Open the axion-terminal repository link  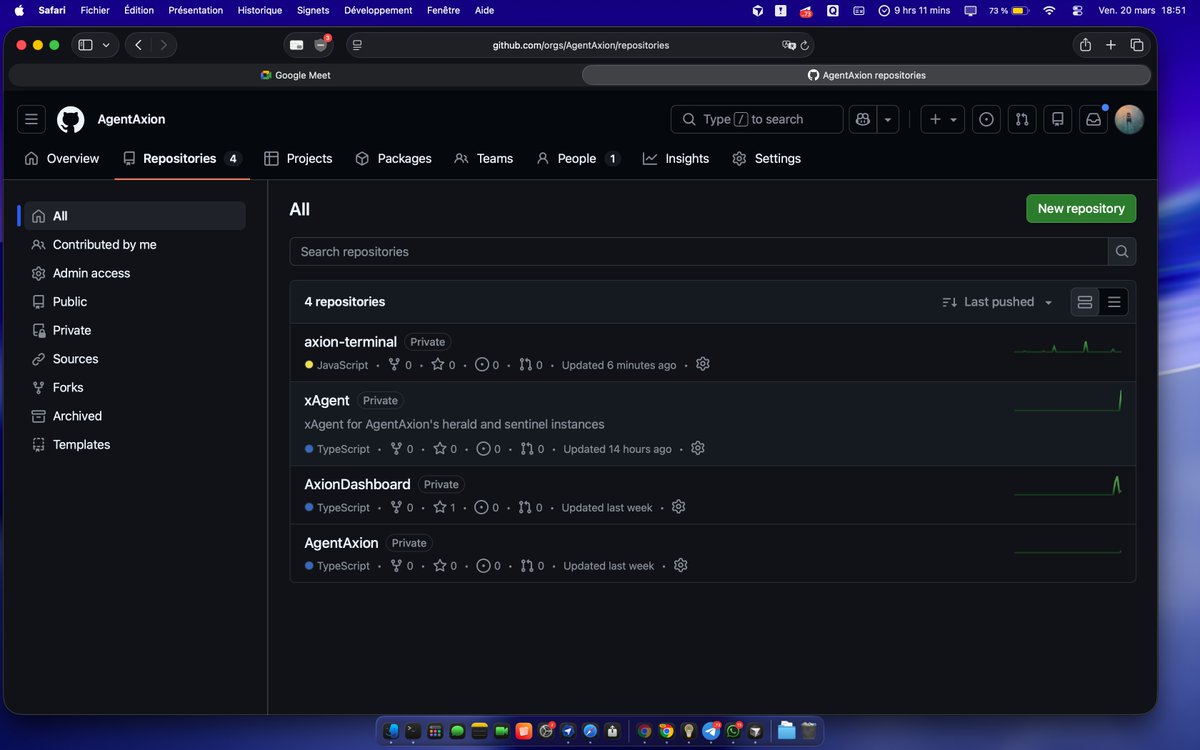(350, 342)
